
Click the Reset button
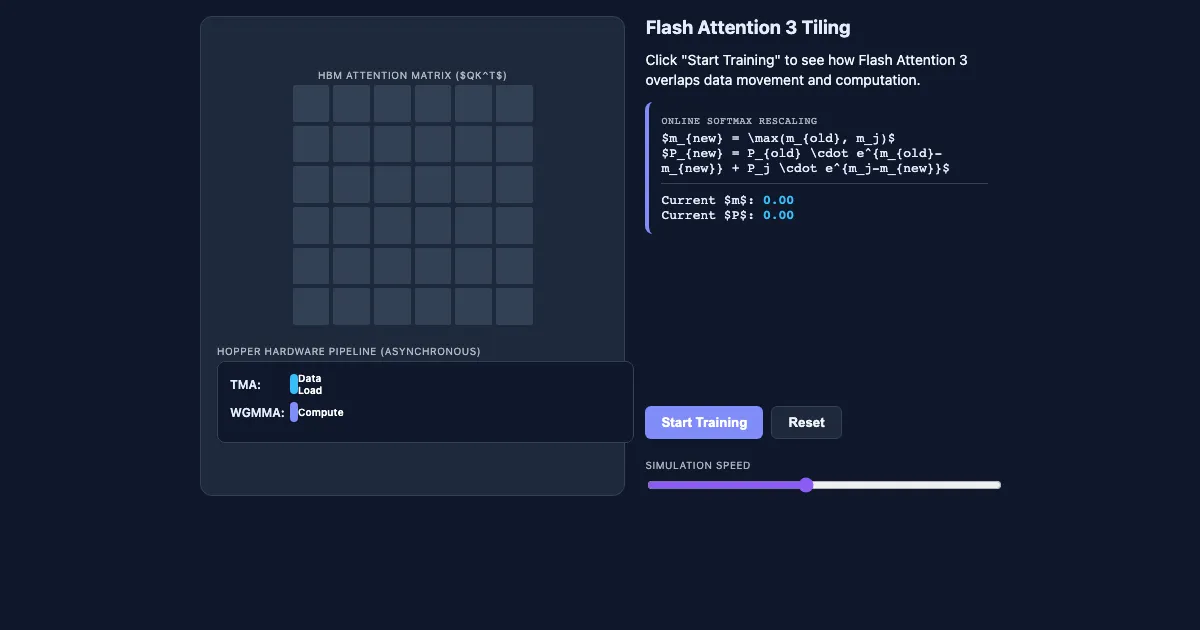pos(806,422)
